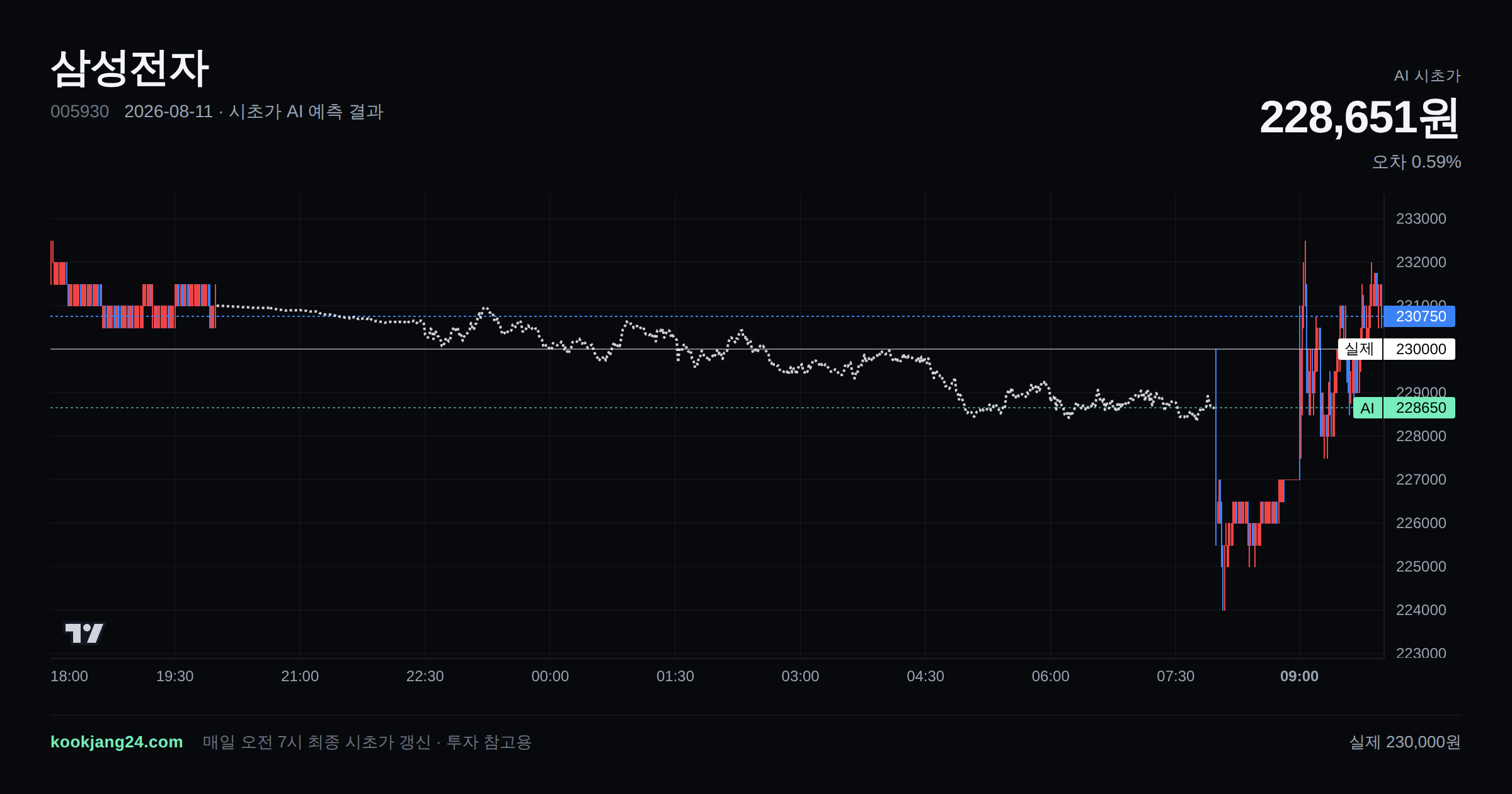Click the 18:00 time axis label
Image resolution: width=1512 pixels, height=794 pixels.
pyautogui.click(x=69, y=676)
